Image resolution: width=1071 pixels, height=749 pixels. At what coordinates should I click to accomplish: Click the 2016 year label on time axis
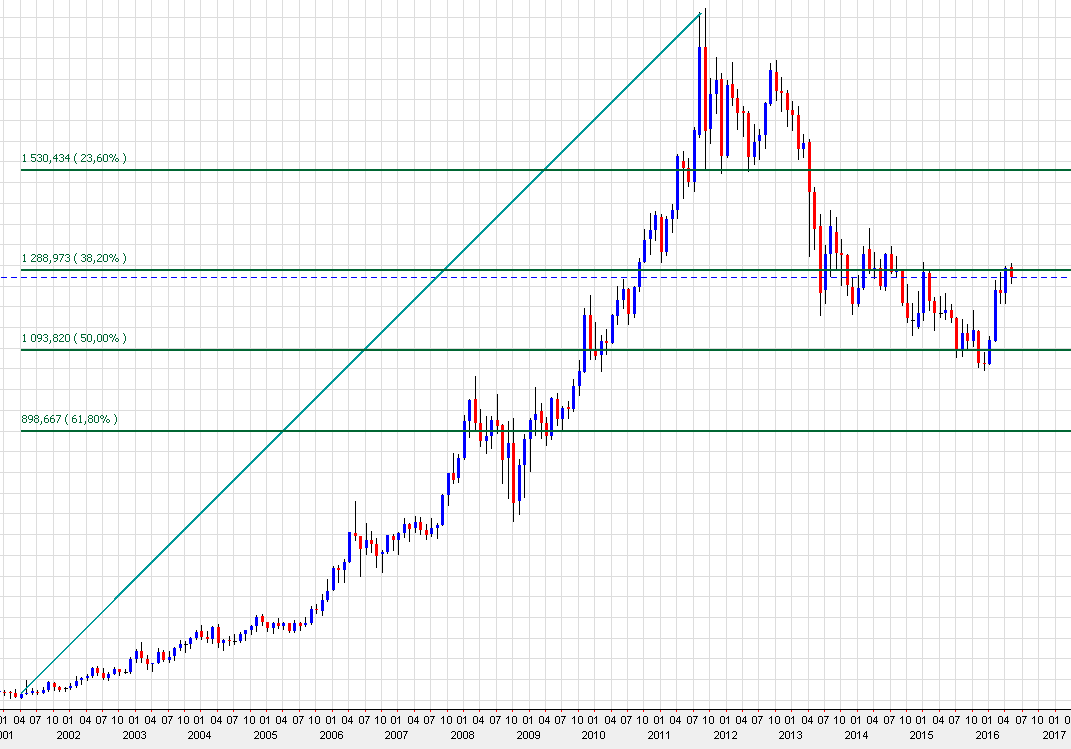coord(987,735)
